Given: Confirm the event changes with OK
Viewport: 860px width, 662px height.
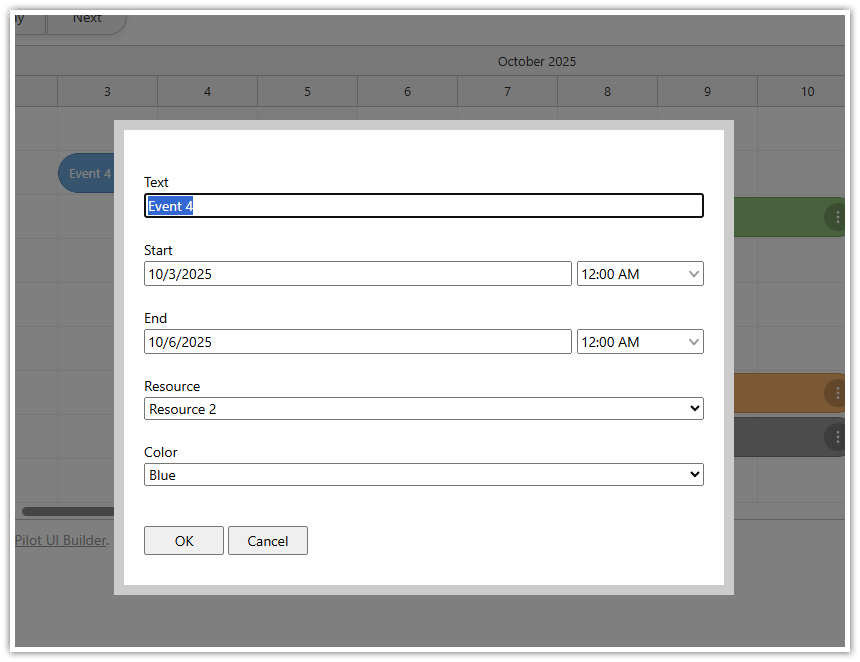Looking at the screenshot, I should (x=183, y=540).
